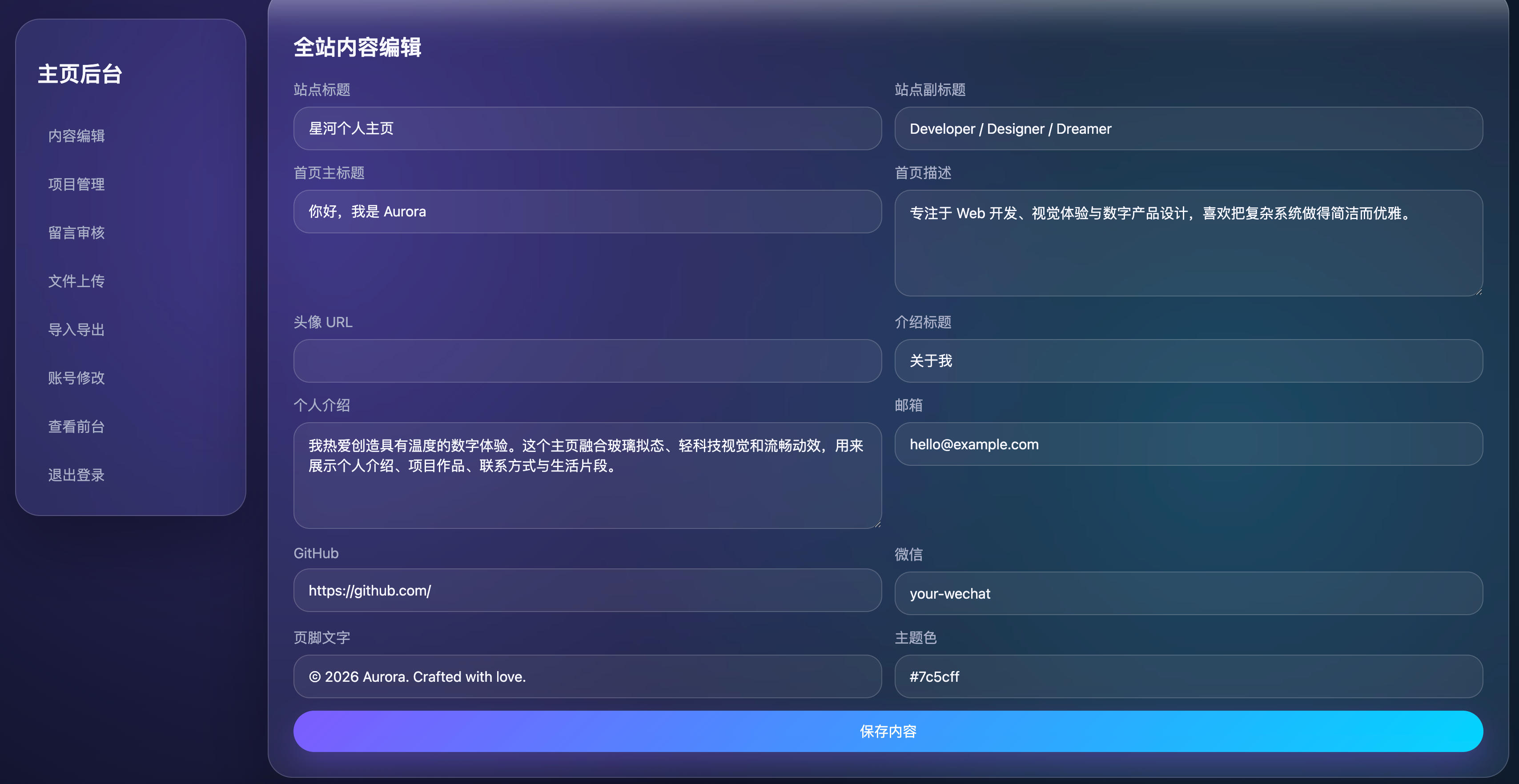Click the 站点标题 label
This screenshot has width=1519, height=784.
coord(322,90)
